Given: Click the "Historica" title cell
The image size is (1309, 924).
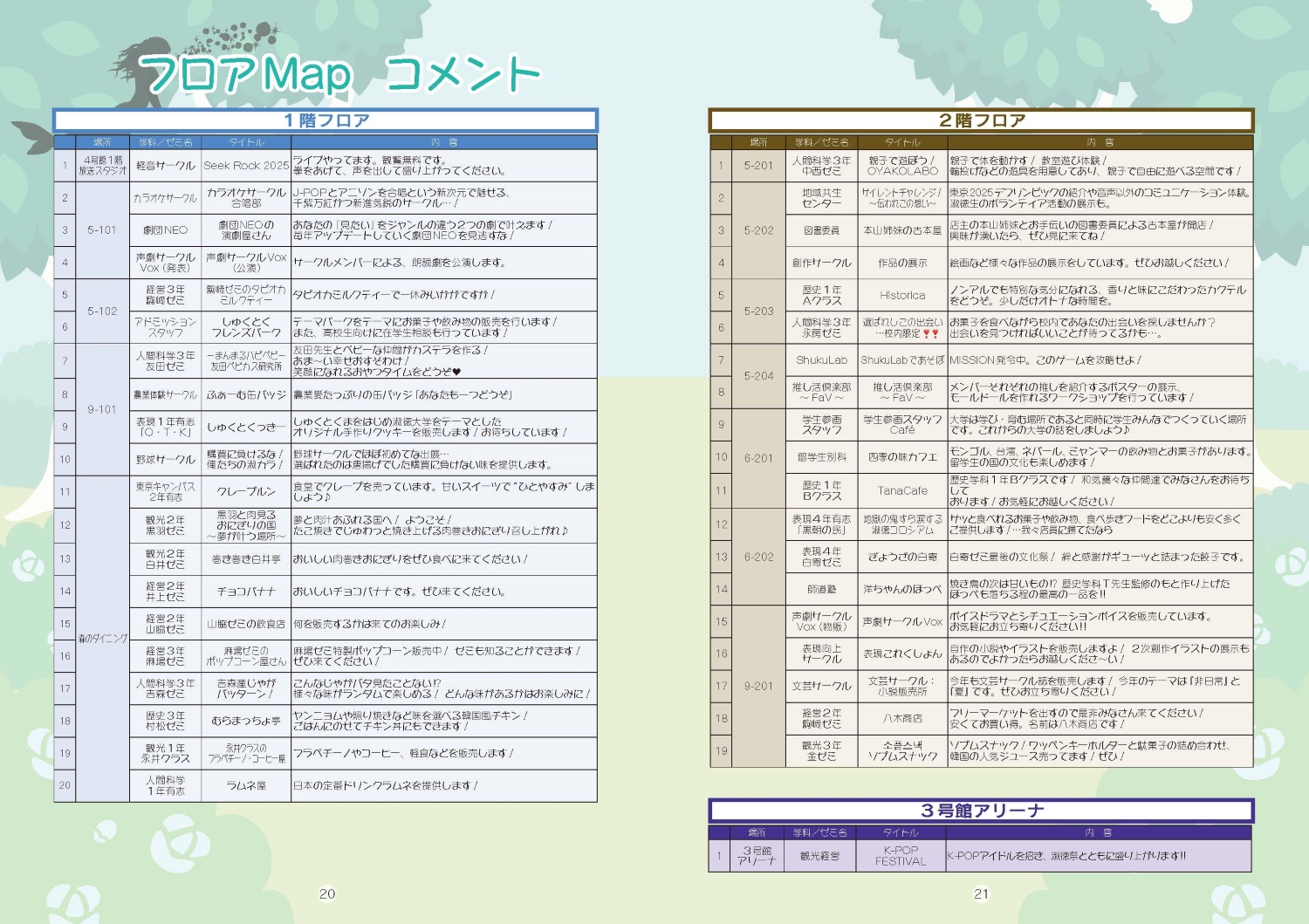Looking at the screenshot, I should [902, 295].
